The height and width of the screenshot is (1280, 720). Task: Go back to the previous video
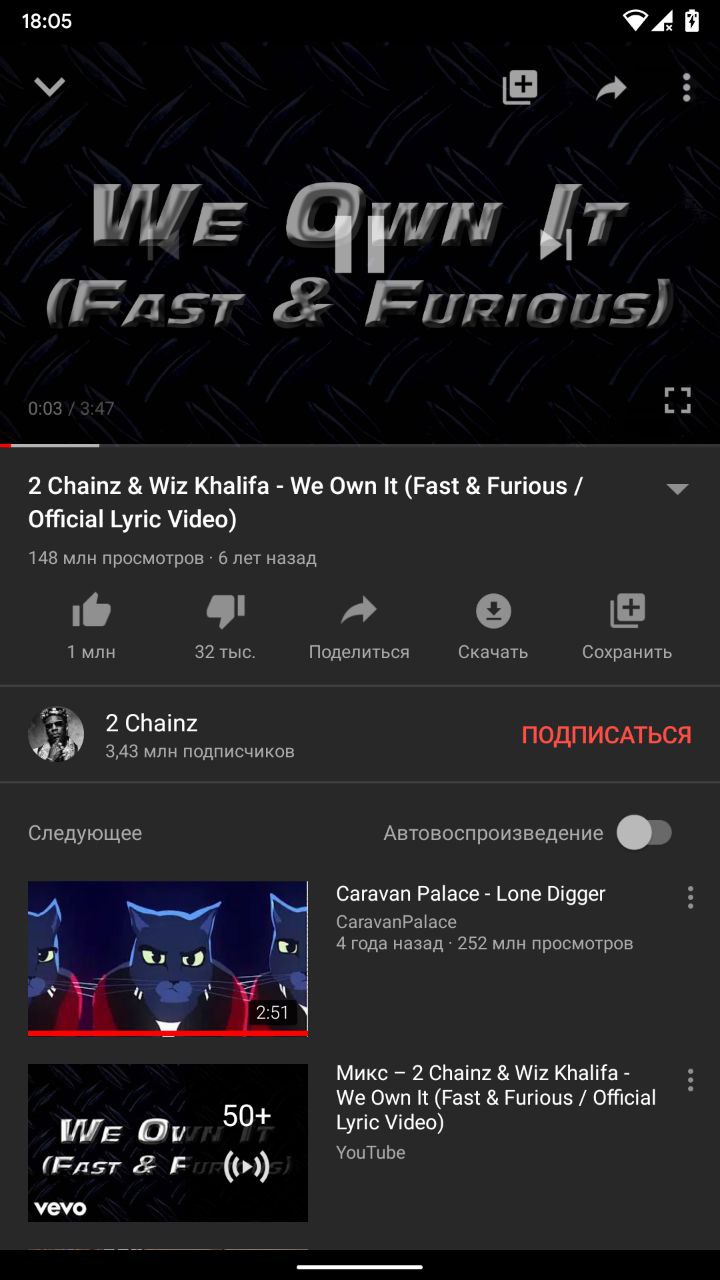(163, 244)
